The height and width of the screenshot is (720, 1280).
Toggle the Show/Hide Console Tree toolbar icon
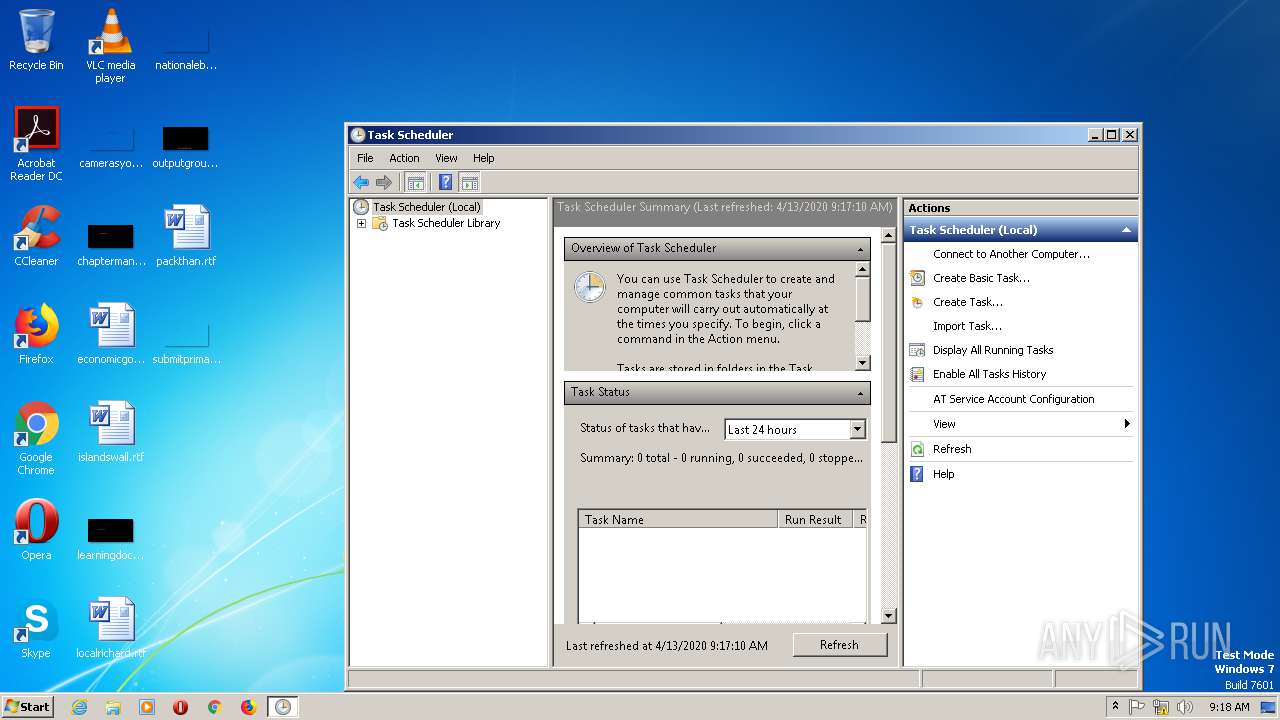click(416, 182)
